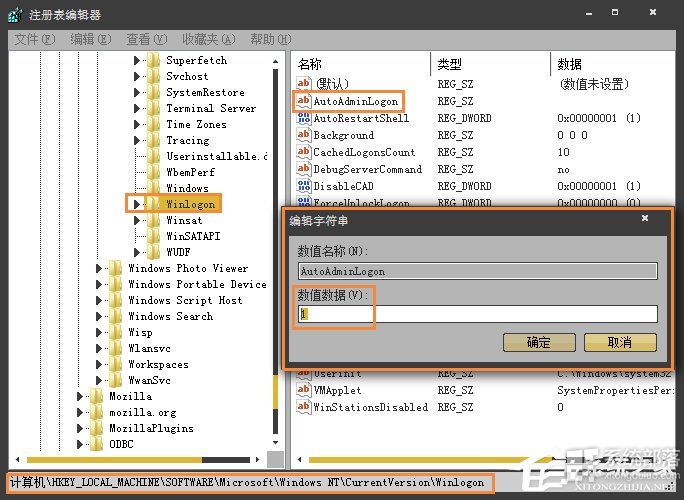This screenshot has height=500, width=684.
Task: Click the tree pane horizontal scrollbar thumb
Action: (114, 459)
